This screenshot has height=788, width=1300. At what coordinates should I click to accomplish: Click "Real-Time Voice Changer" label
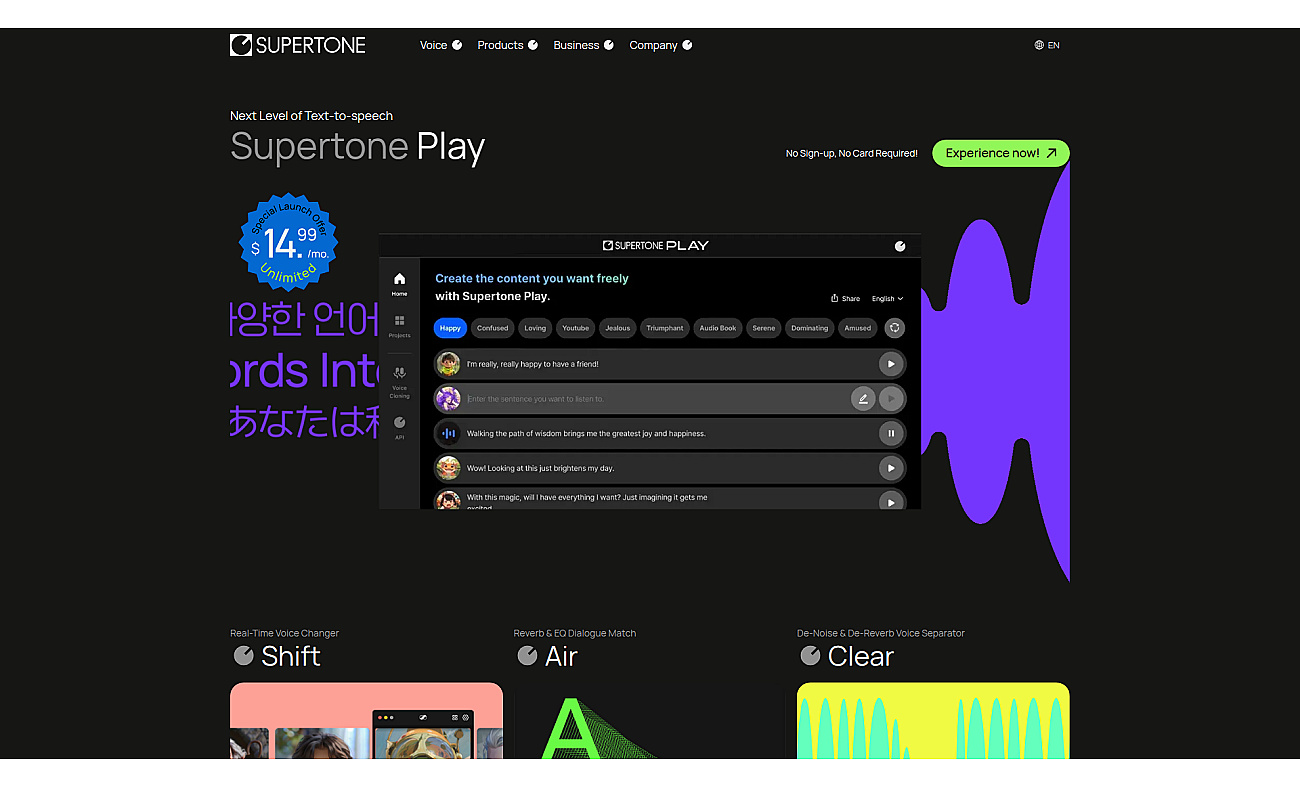(284, 633)
